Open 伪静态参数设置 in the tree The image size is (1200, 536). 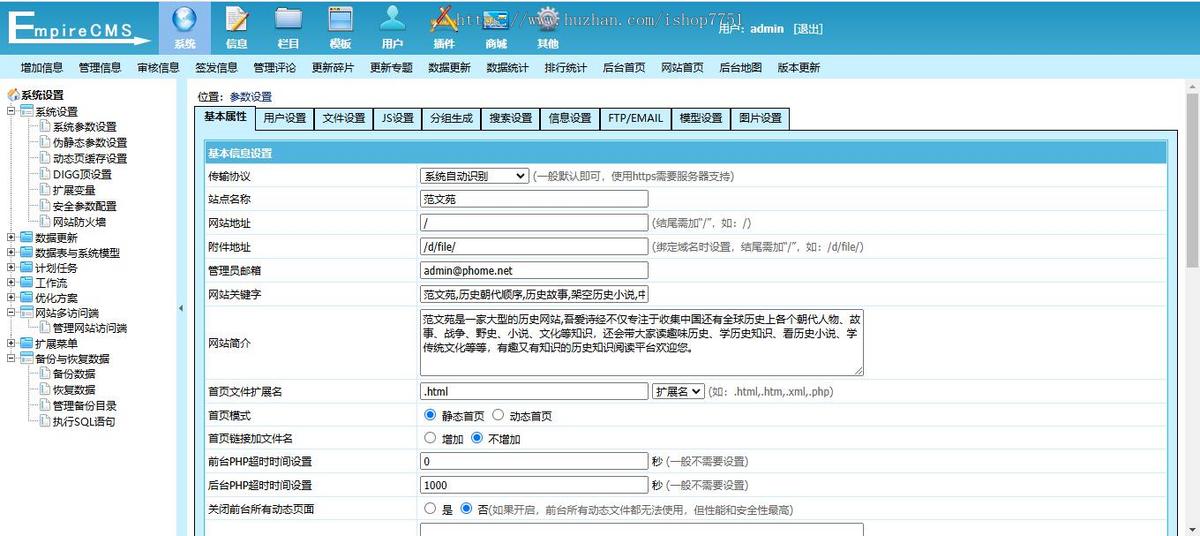pyautogui.click(x=90, y=142)
